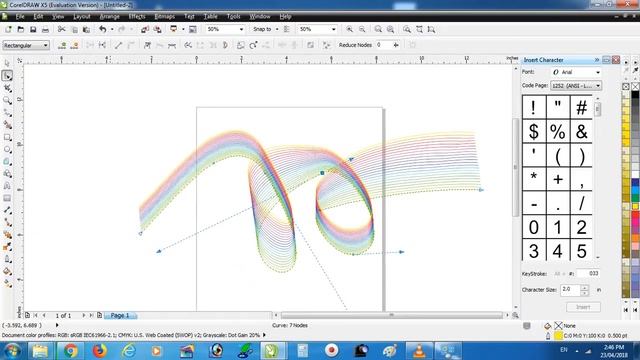Click the New document icon
This screenshot has height=360, width=640.
point(8,29)
